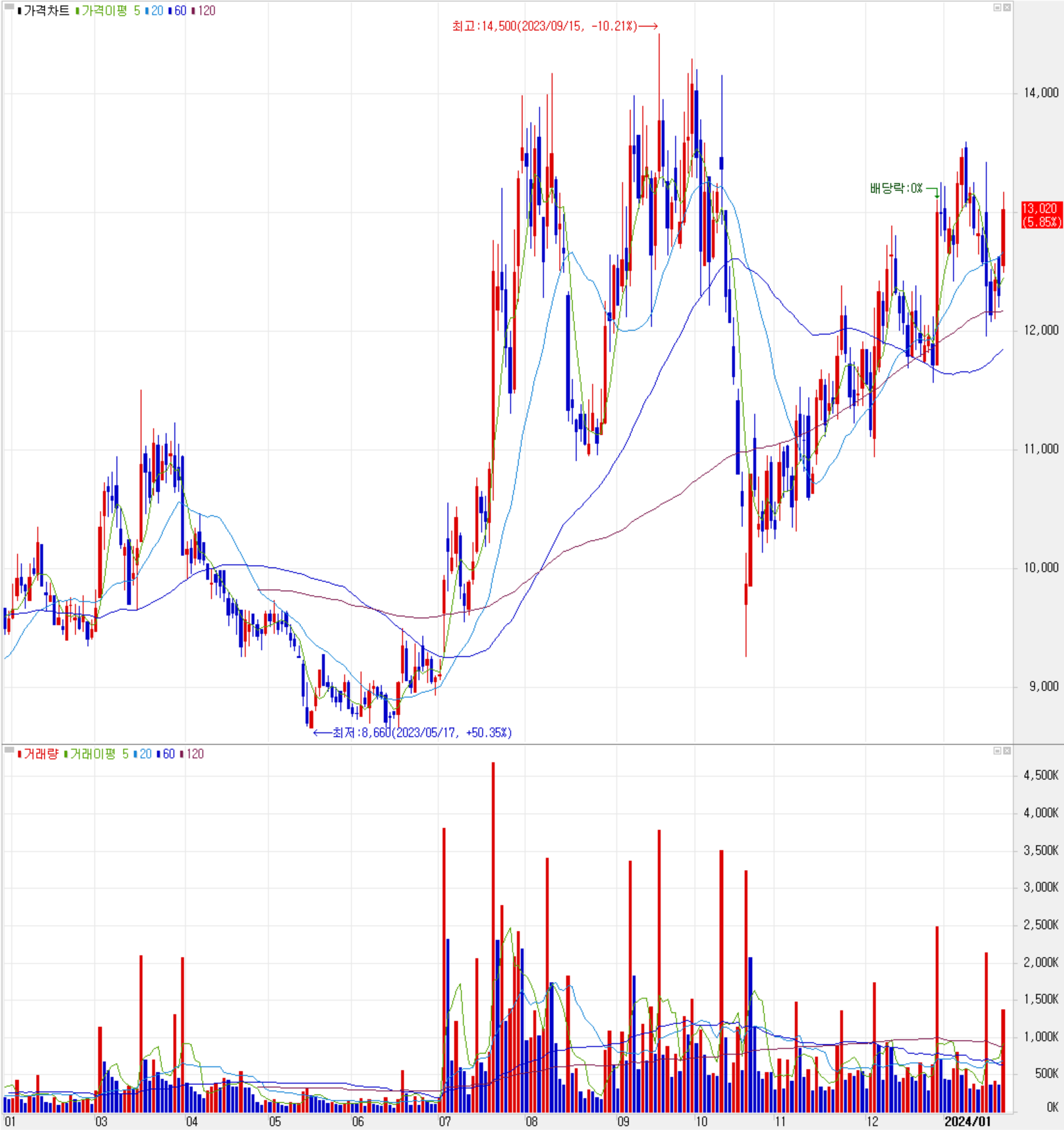
Task: Click the black 가격차트 legend marker
Action: 20,11
